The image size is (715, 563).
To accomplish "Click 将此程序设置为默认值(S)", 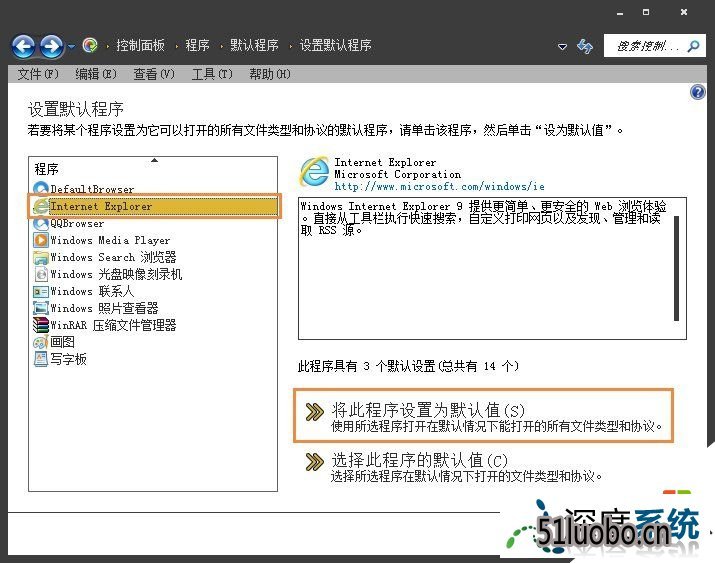I will click(x=427, y=410).
